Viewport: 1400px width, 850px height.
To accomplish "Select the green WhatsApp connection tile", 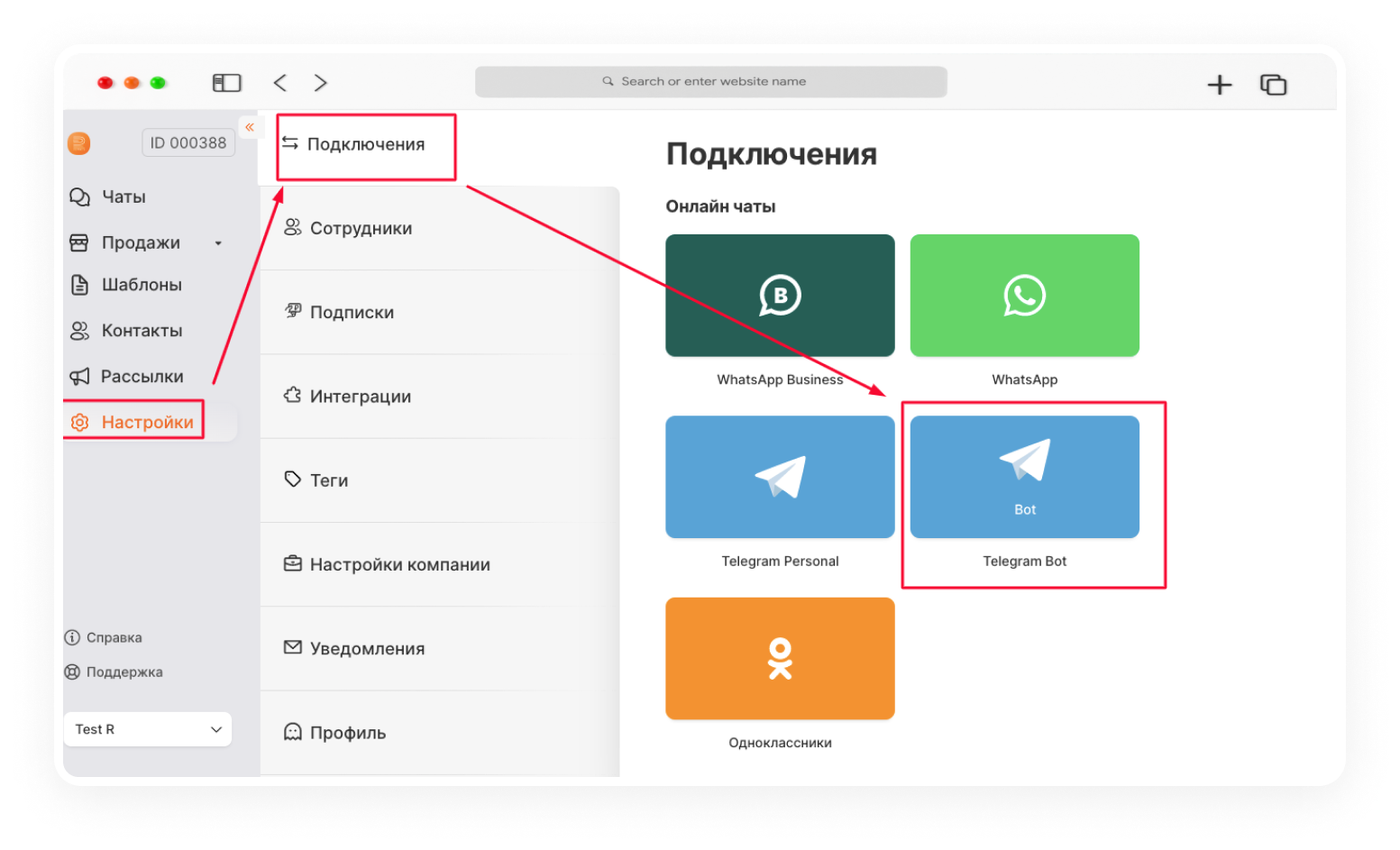I will click(1025, 296).
